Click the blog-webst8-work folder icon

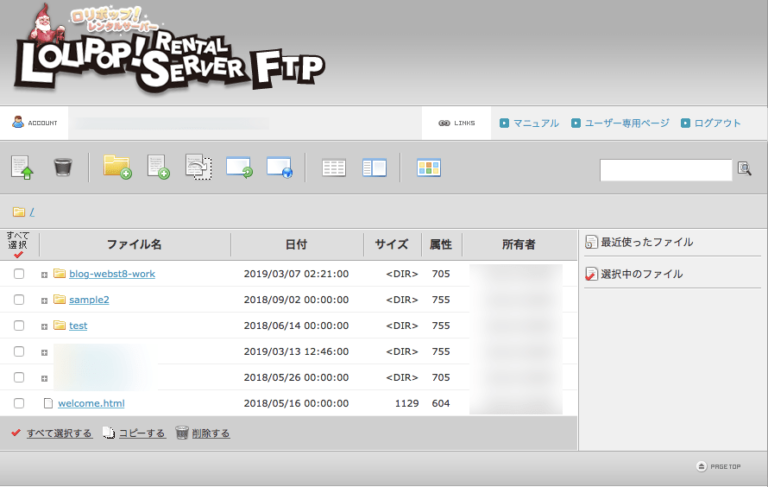click(x=59, y=273)
